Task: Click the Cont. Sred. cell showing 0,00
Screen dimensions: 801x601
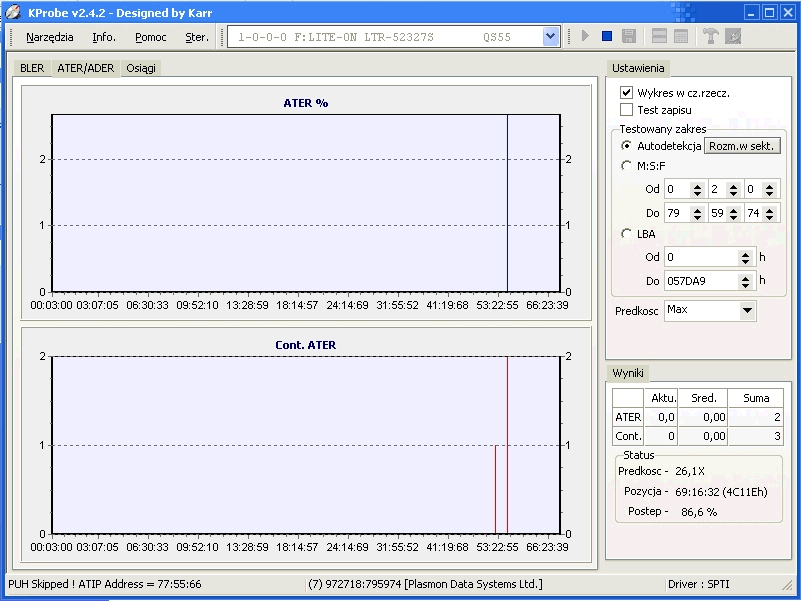Action: [703, 436]
